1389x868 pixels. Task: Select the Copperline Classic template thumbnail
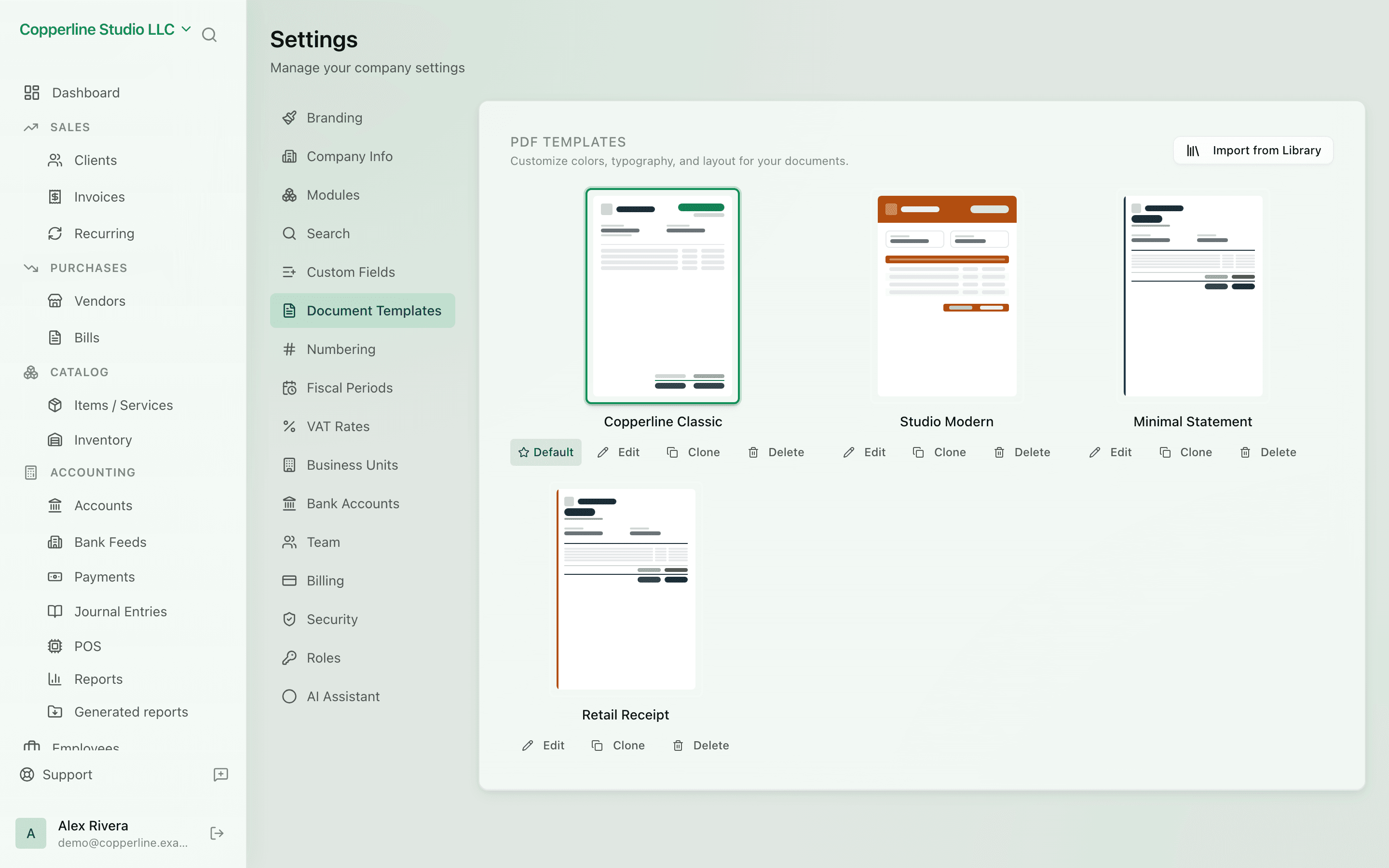pos(662,296)
